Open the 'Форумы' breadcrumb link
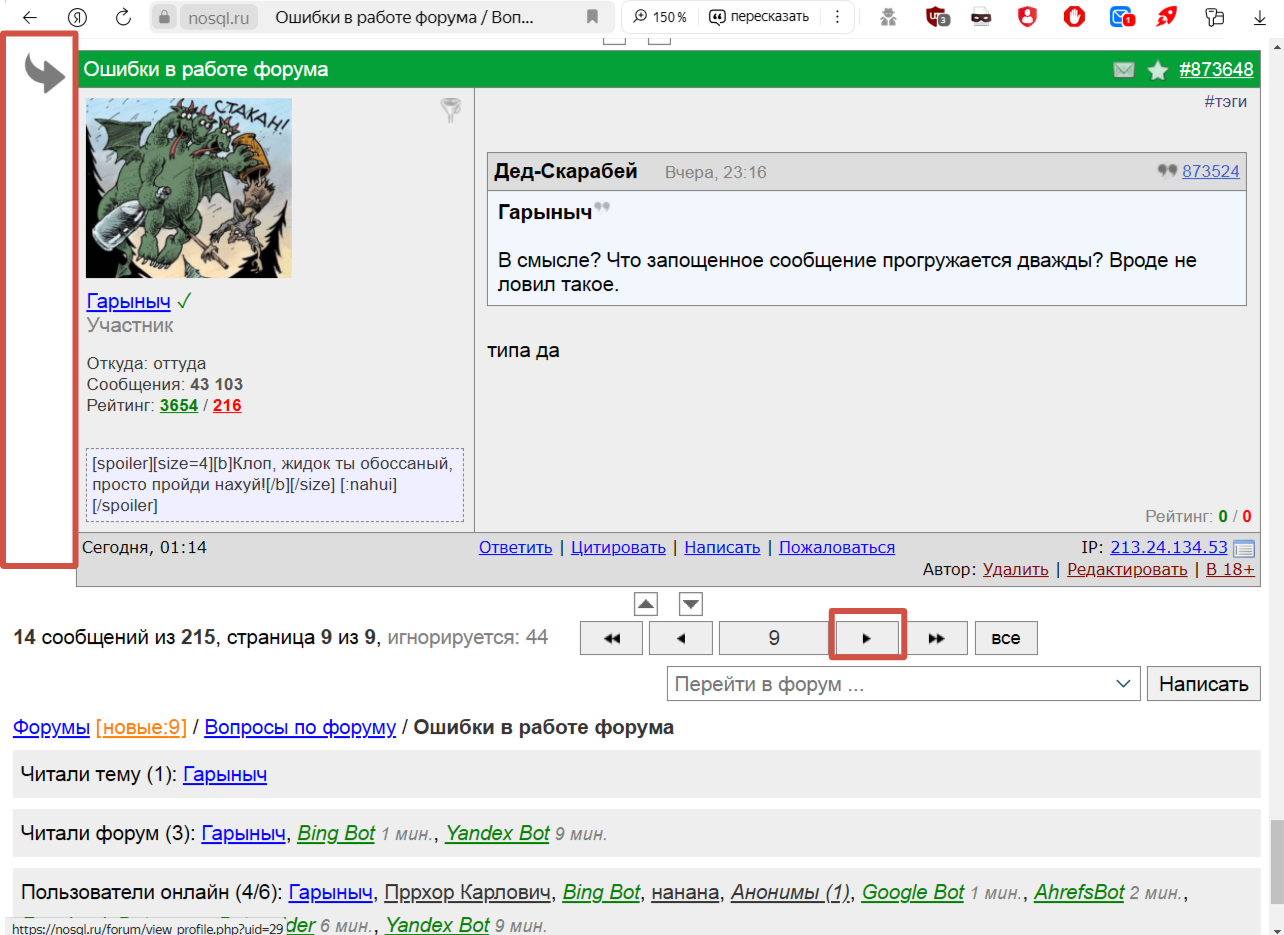 pyautogui.click(x=51, y=727)
